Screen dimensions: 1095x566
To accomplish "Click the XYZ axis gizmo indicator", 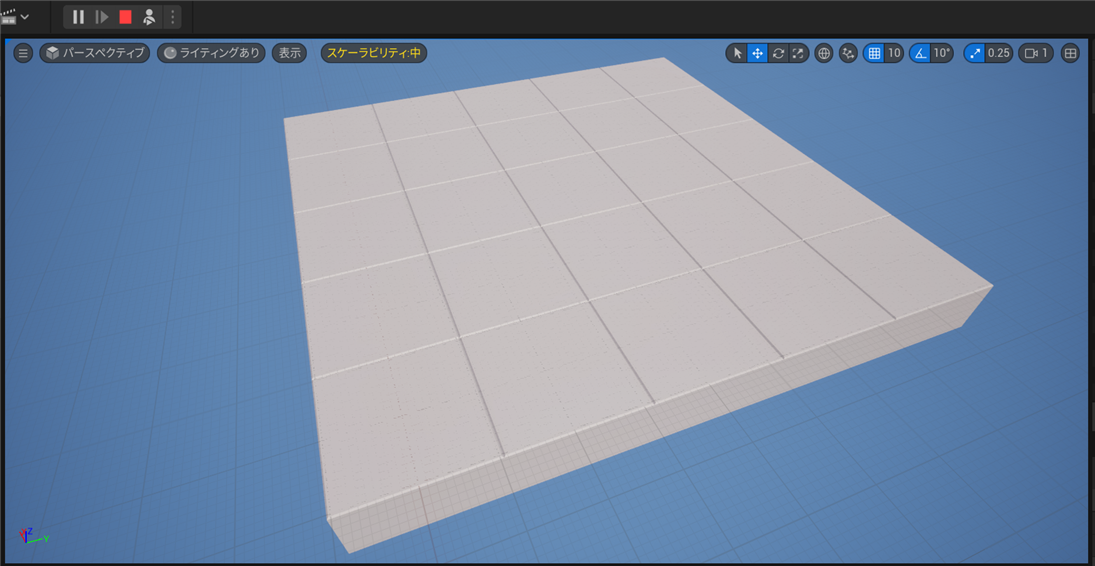I will [32, 536].
